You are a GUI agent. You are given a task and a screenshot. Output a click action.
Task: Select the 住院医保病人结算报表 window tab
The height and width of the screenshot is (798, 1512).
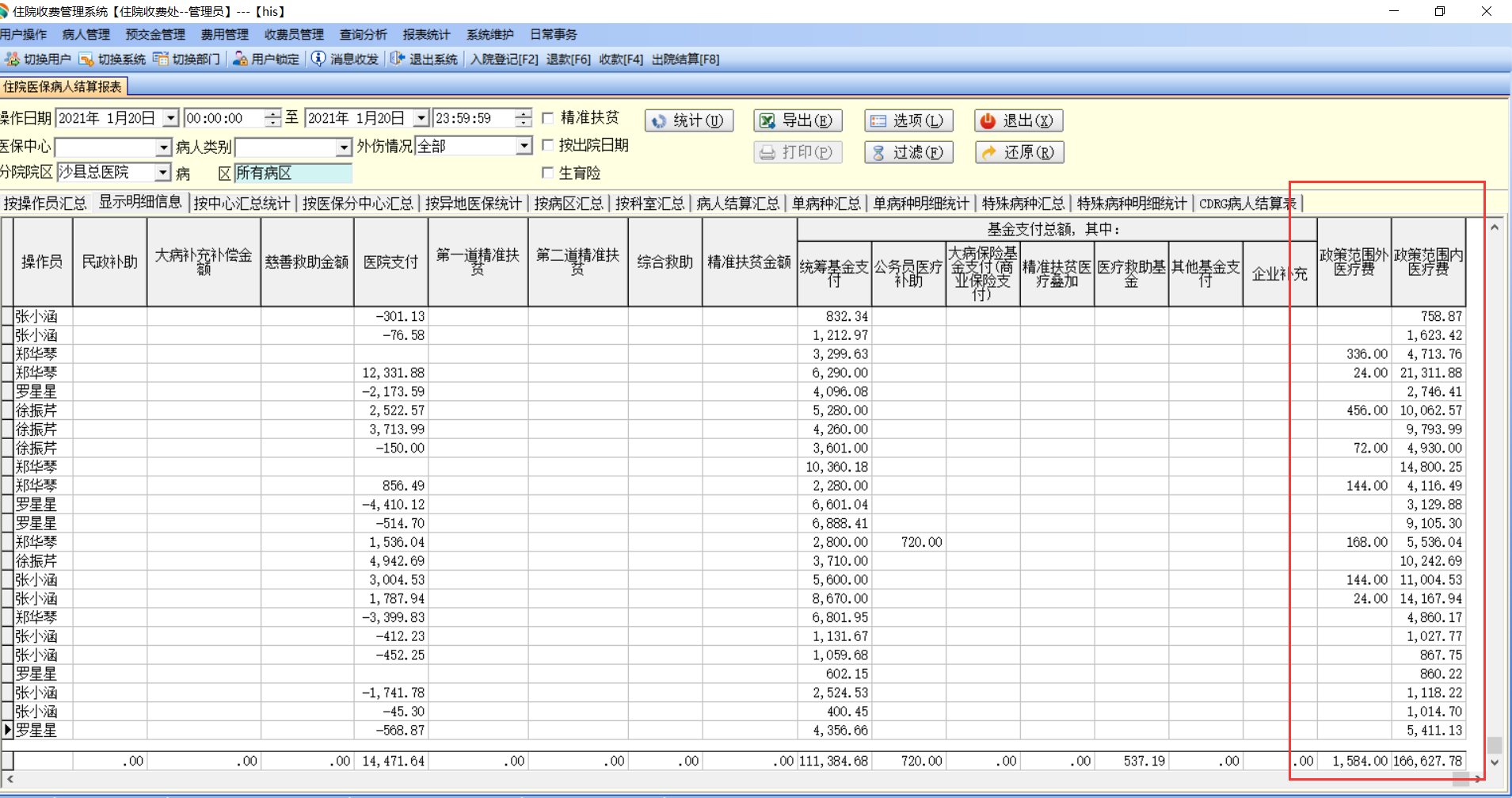tap(63, 86)
